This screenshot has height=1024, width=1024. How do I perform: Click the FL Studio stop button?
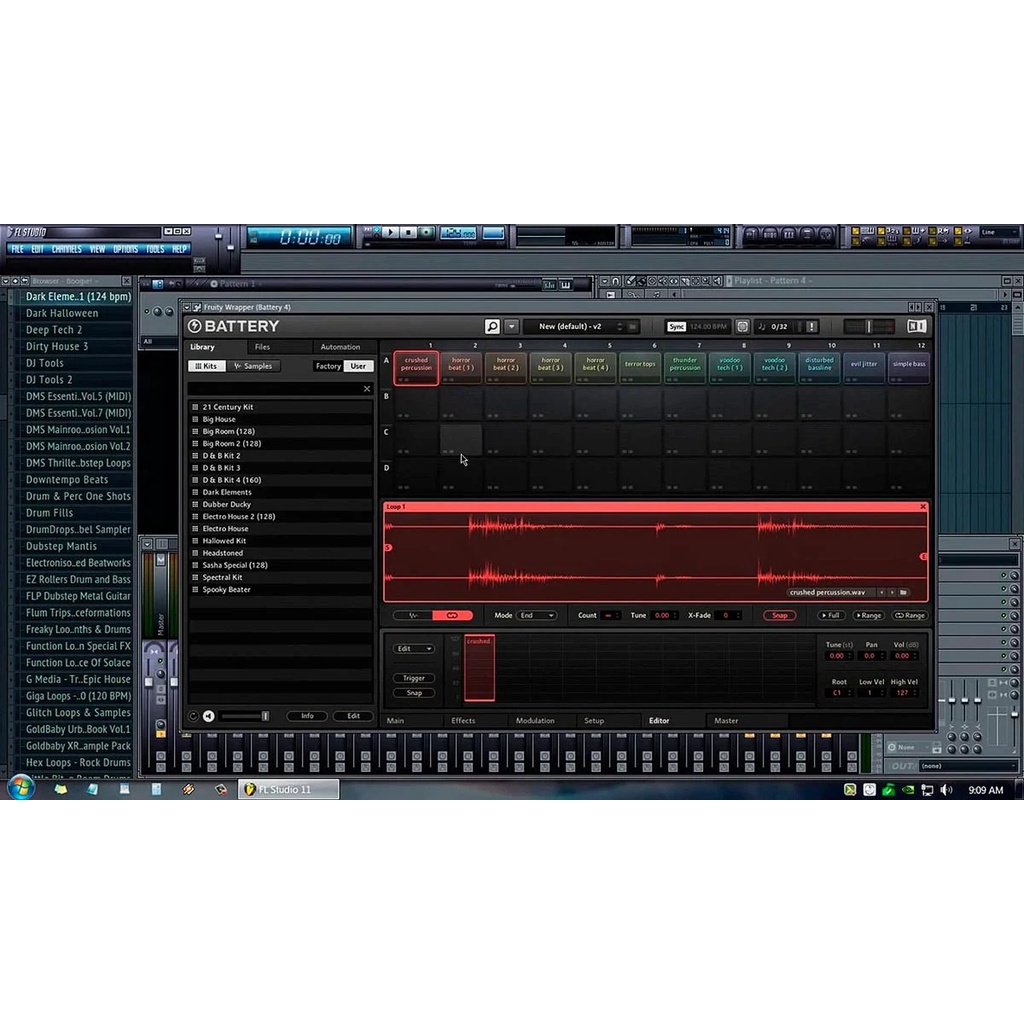coord(408,232)
